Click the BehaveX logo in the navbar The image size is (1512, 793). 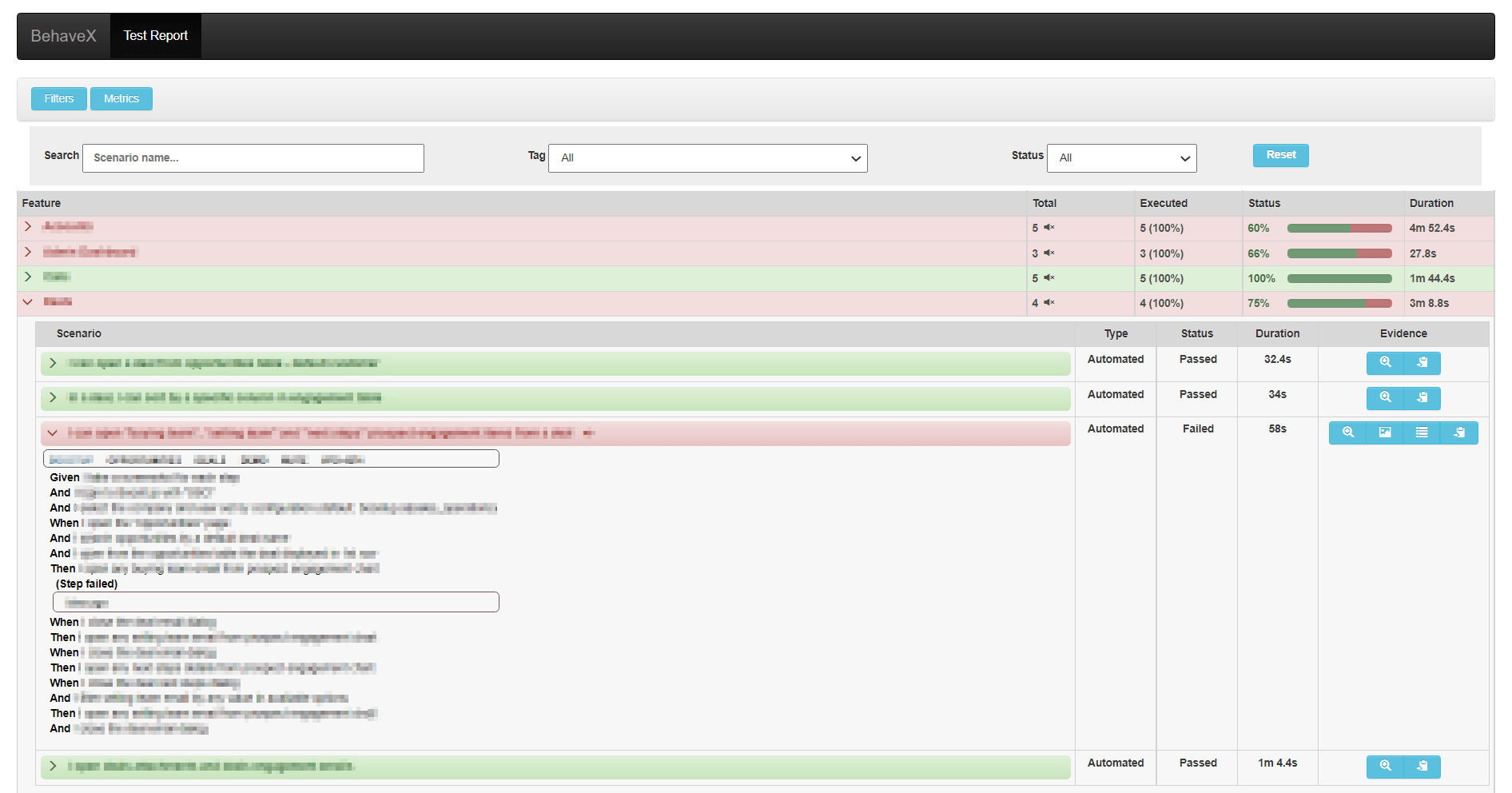[x=63, y=35]
